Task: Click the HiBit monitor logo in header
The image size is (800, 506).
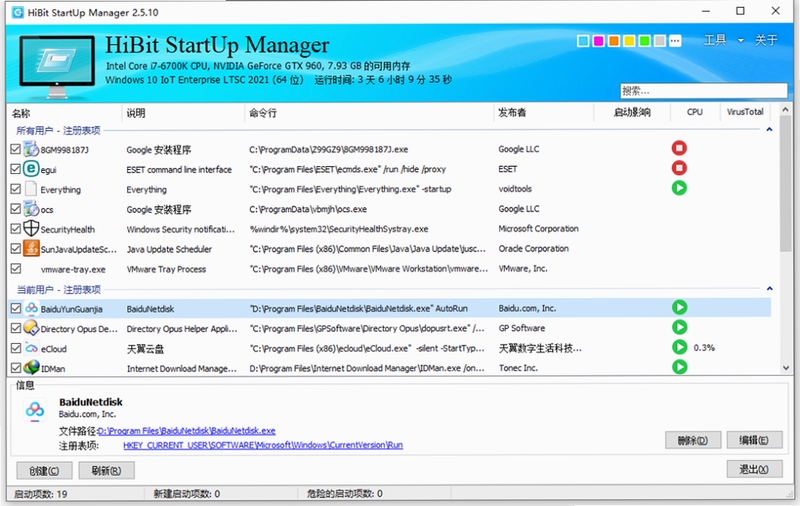Action: (x=57, y=66)
